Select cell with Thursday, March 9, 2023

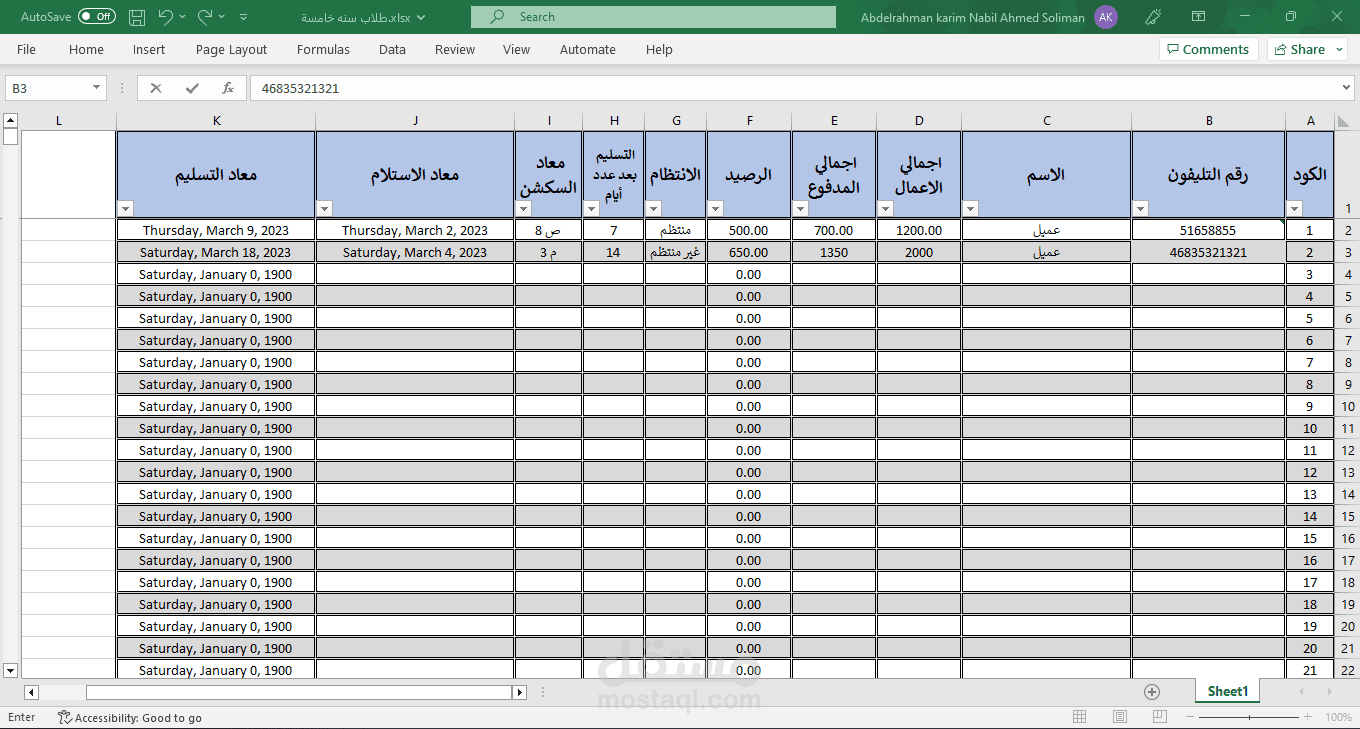point(216,230)
